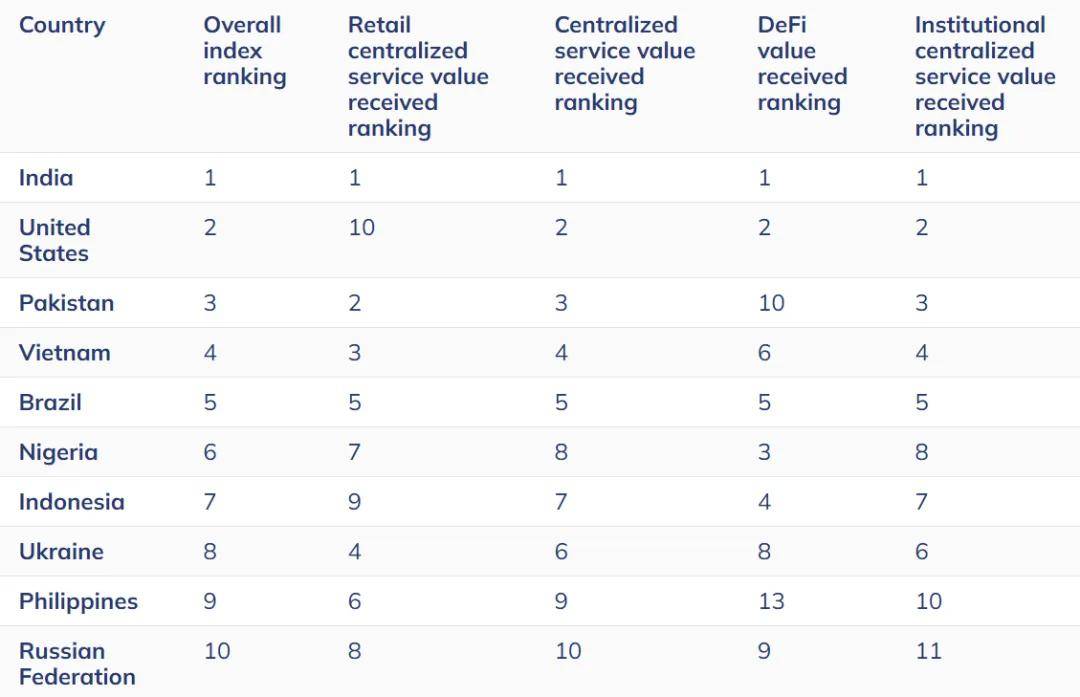The height and width of the screenshot is (697, 1080).
Task: Click the Institutional centralized service value header
Action: (x=984, y=77)
